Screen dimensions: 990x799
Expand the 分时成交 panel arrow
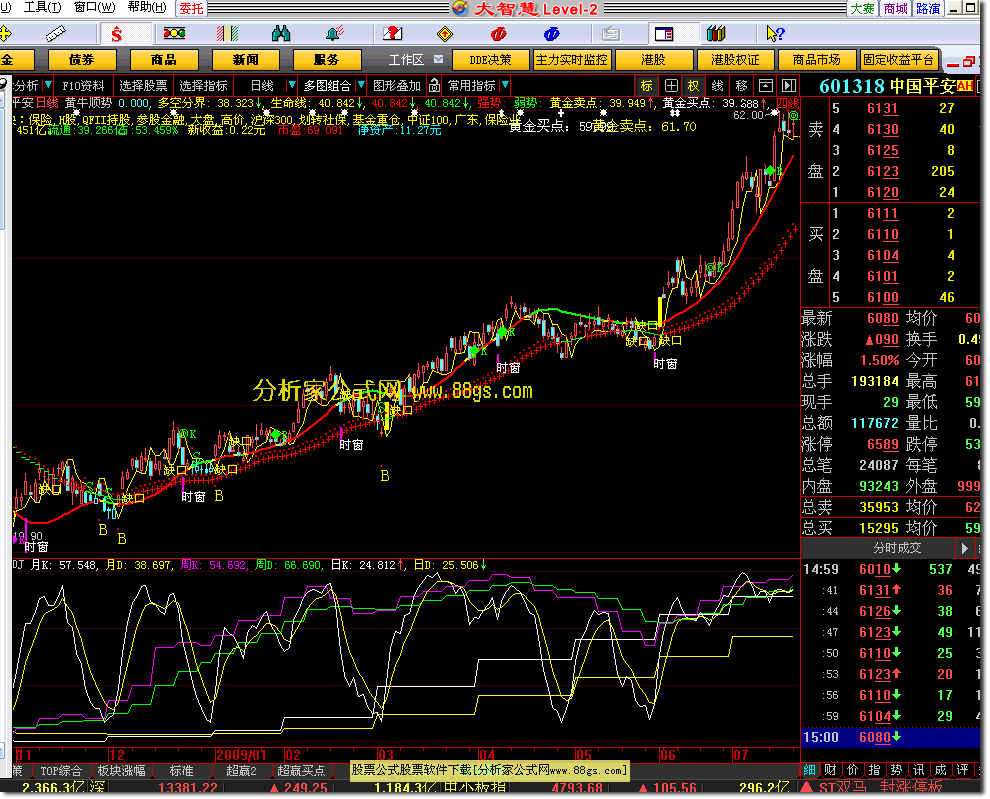pos(964,548)
